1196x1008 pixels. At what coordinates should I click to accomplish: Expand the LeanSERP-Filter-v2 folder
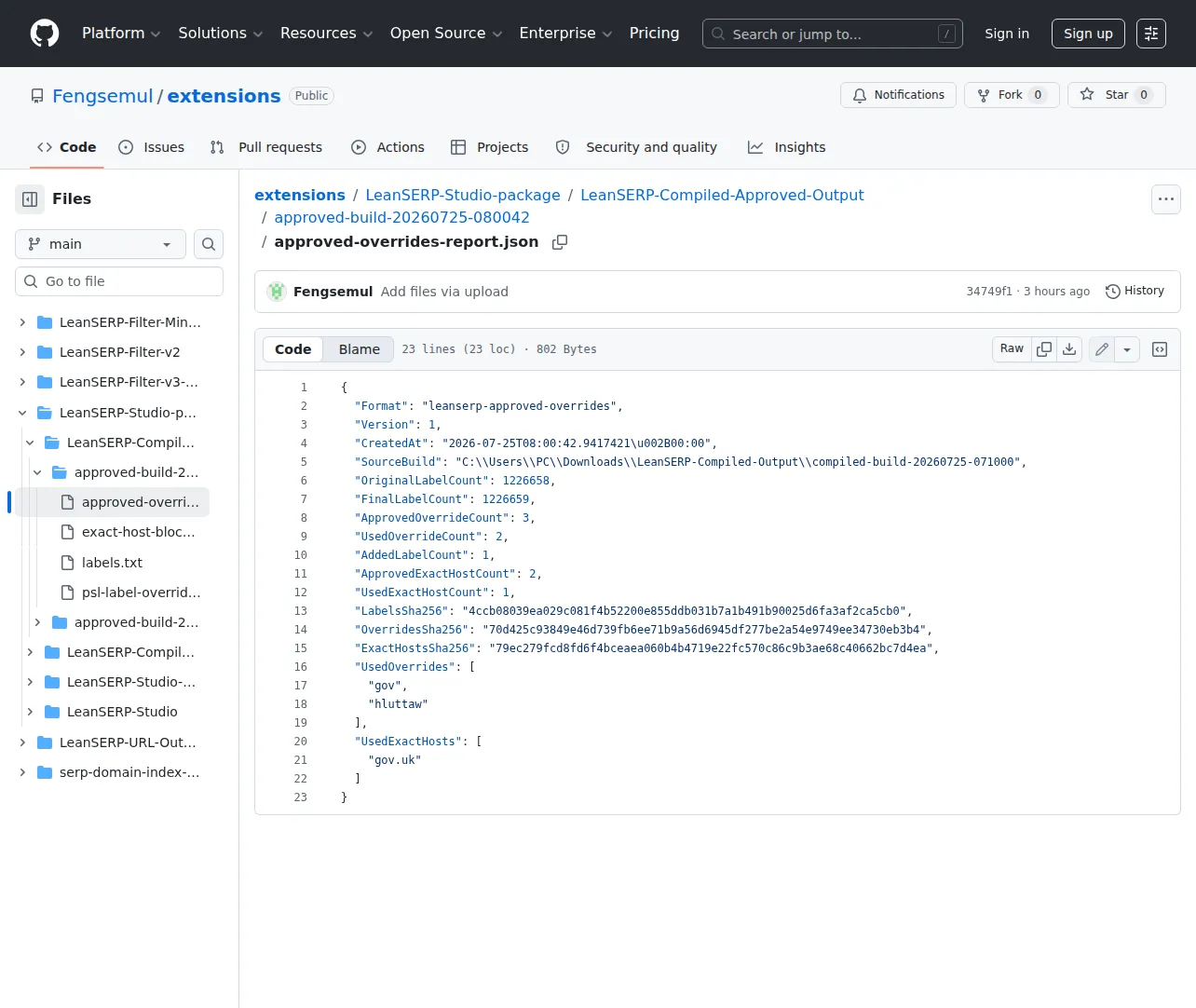coord(22,352)
